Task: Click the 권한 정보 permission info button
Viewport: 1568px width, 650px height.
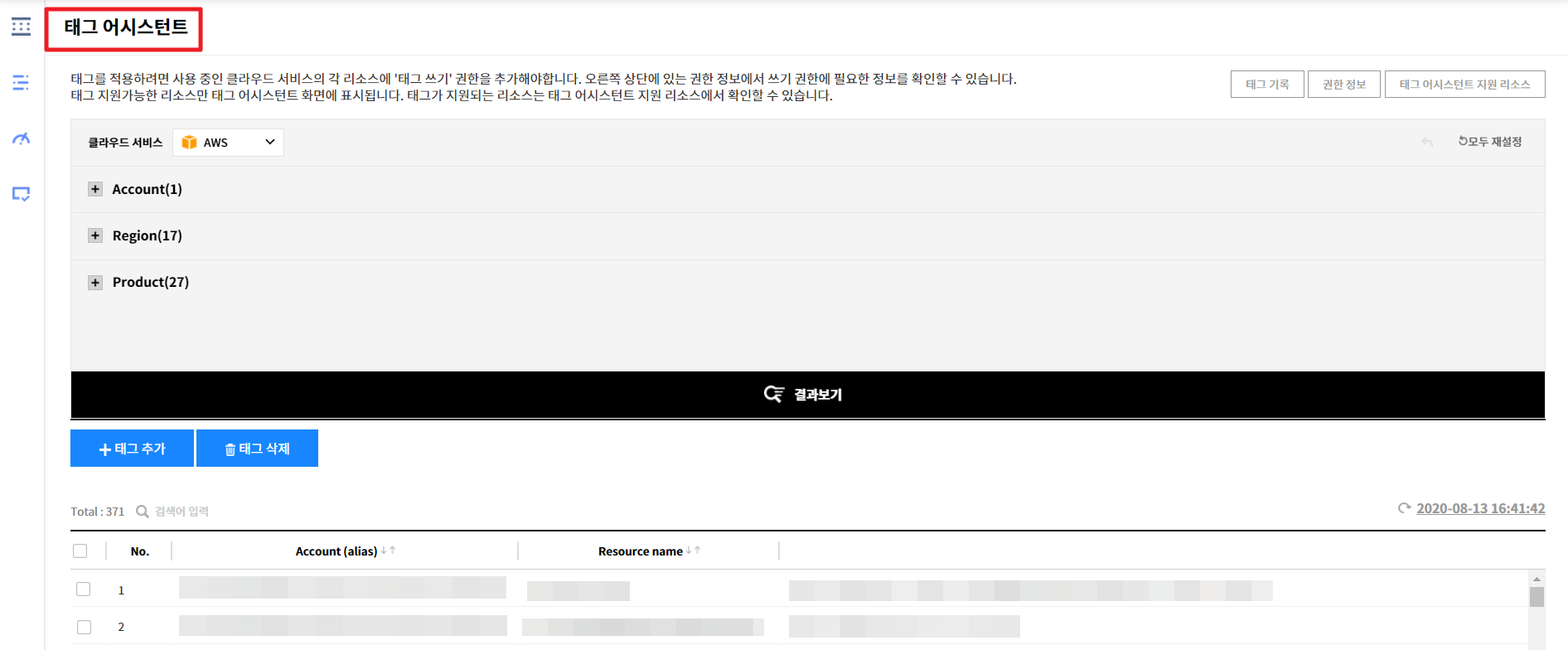Action: [1343, 85]
